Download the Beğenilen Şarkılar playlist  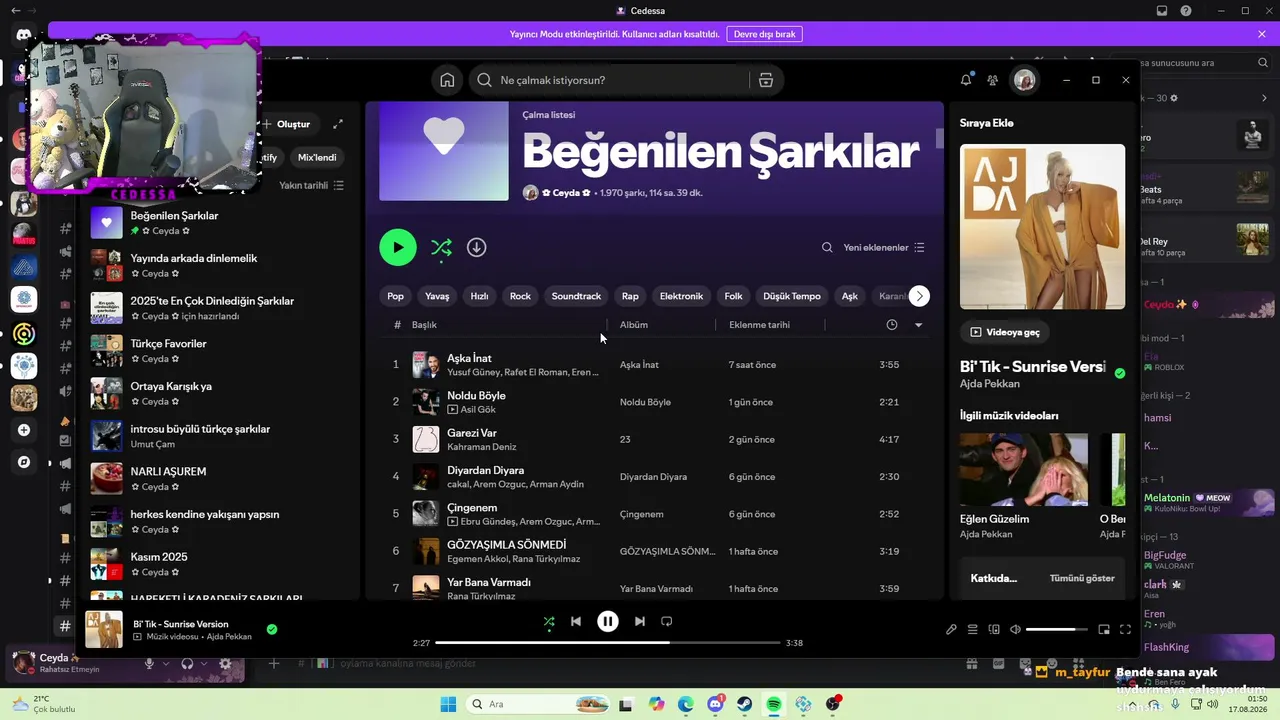pyautogui.click(x=477, y=247)
